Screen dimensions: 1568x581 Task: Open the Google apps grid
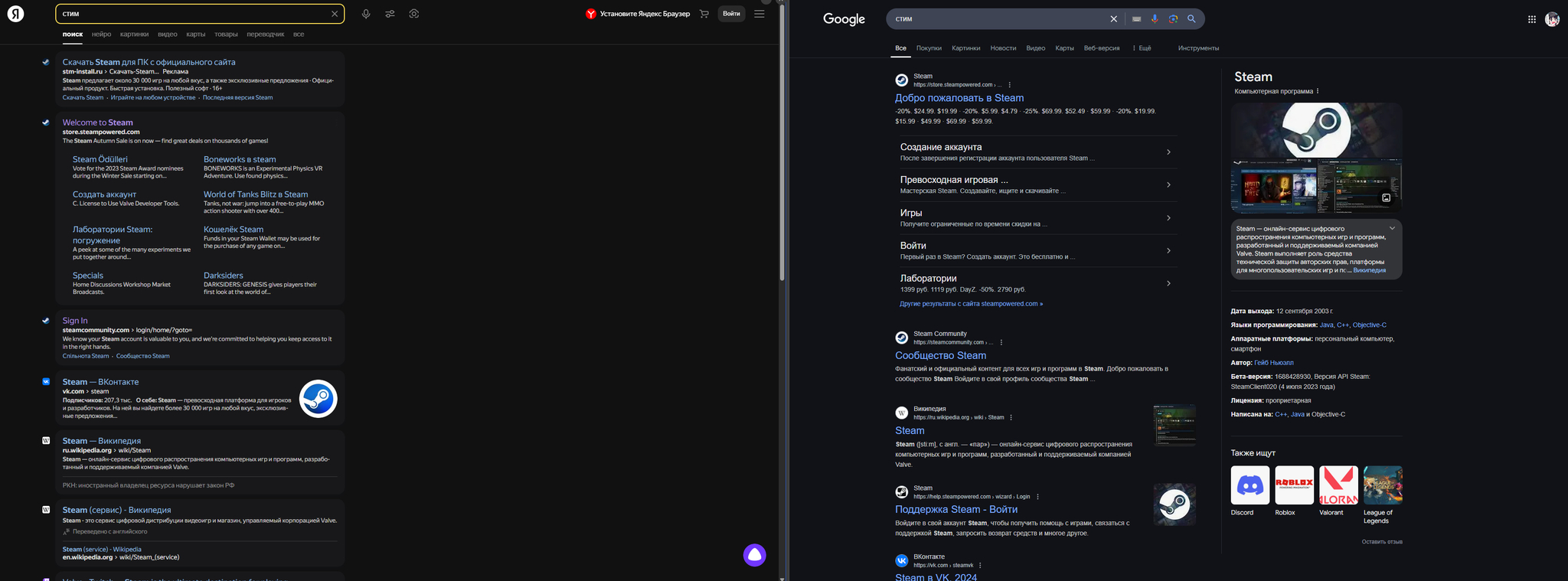click(1532, 19)
